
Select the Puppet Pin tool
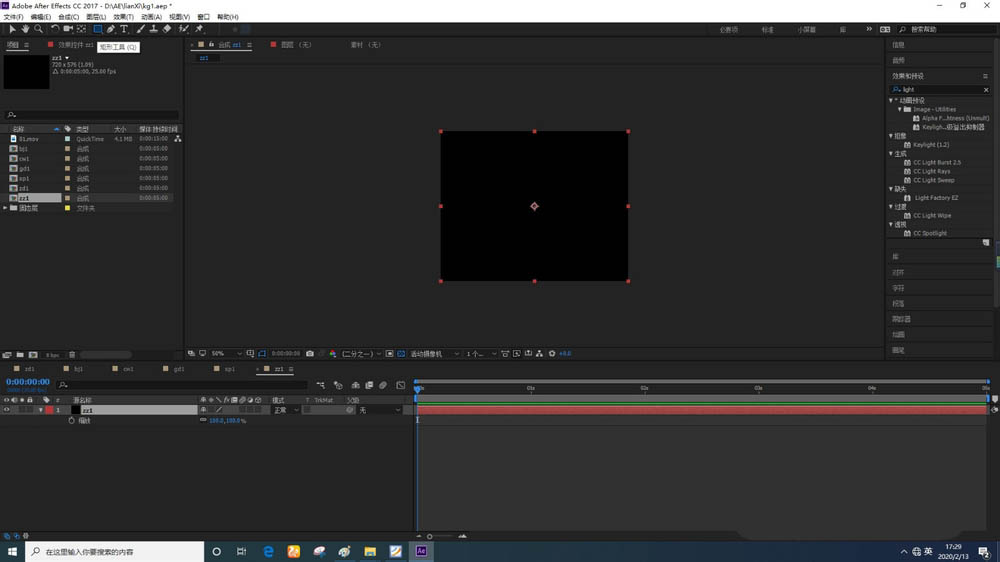[x=199, y=29]
